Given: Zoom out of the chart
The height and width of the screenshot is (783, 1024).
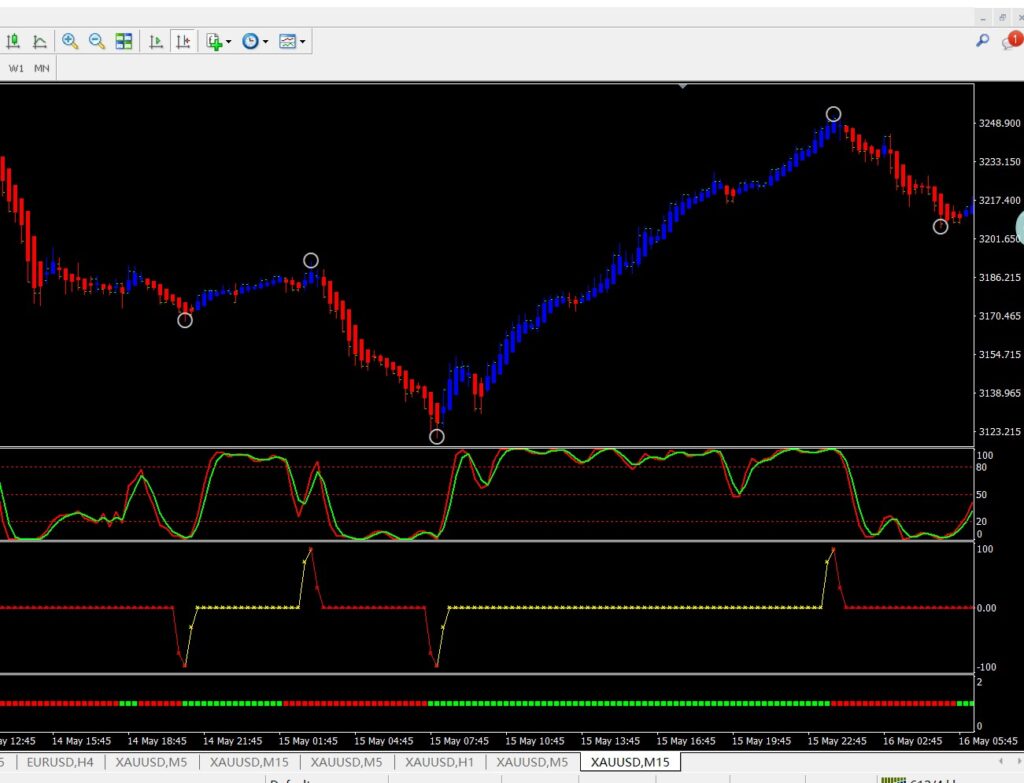Looking at the screenshot, I should click(97, 42).
